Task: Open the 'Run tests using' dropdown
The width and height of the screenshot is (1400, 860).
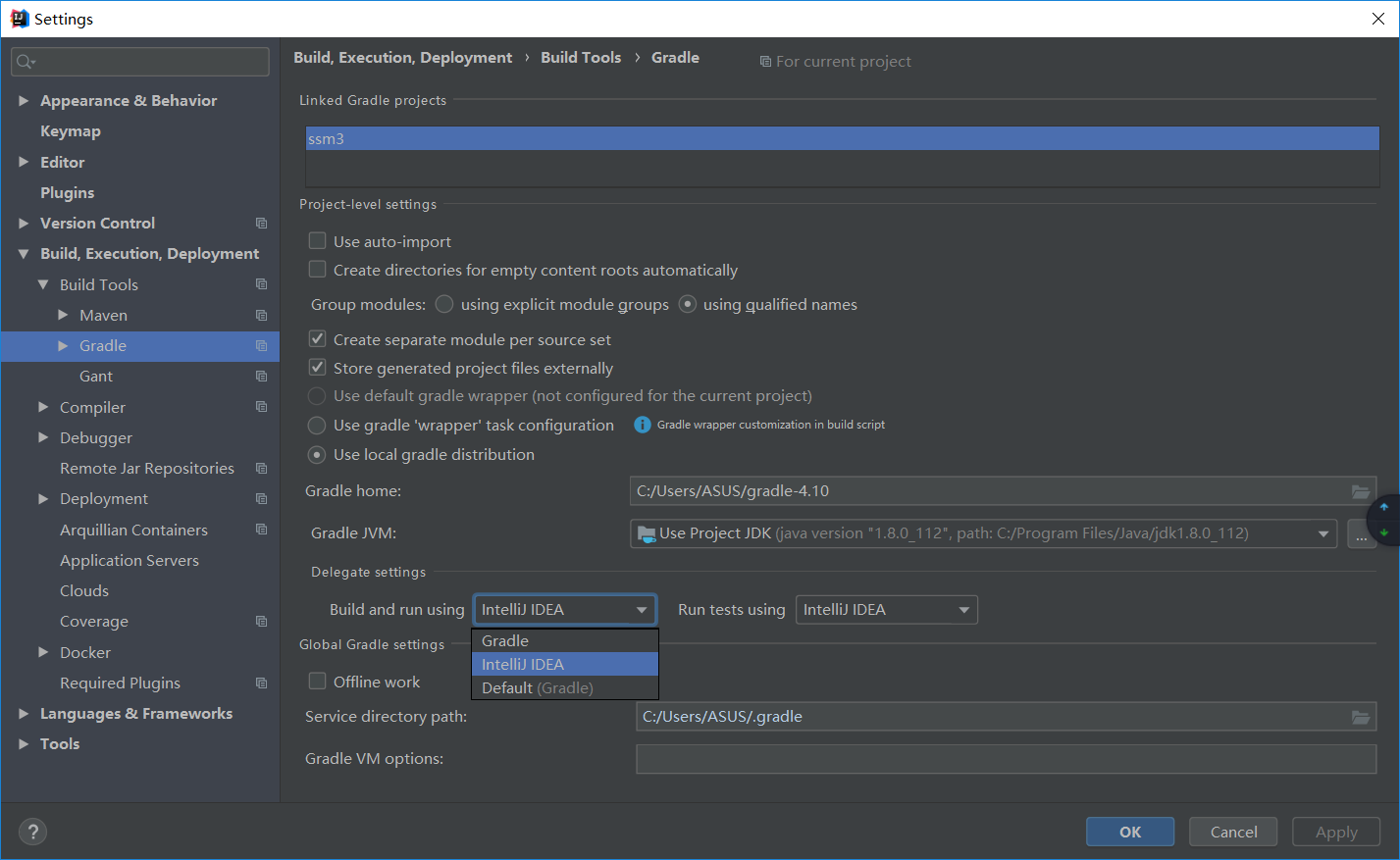Action: [x=886, y=609]
